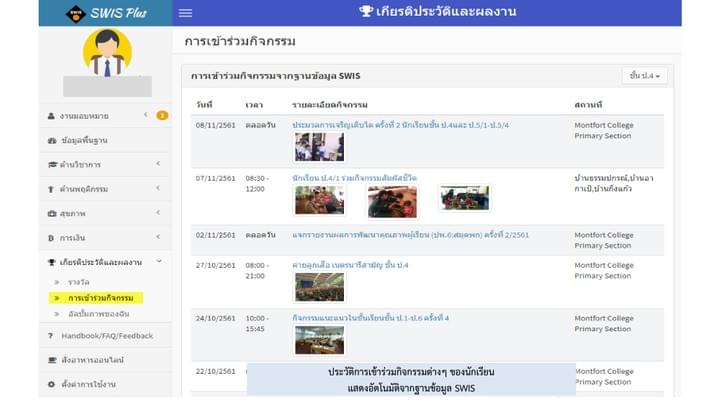
Task: Open the 02/11/2561 activity link
Action: click(x=411, y=235)
